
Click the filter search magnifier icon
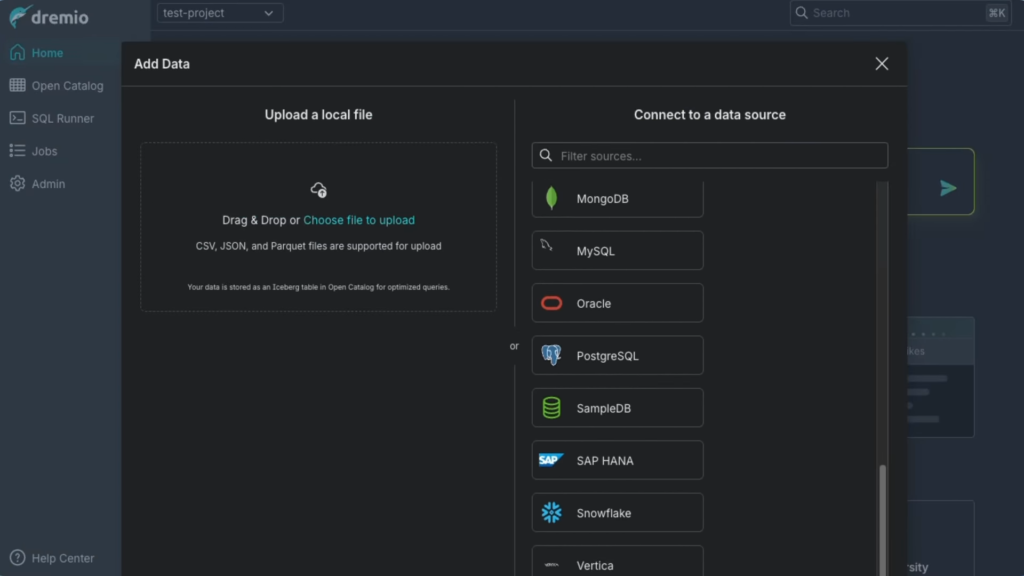pyautogui.click(x=546, y=155)
